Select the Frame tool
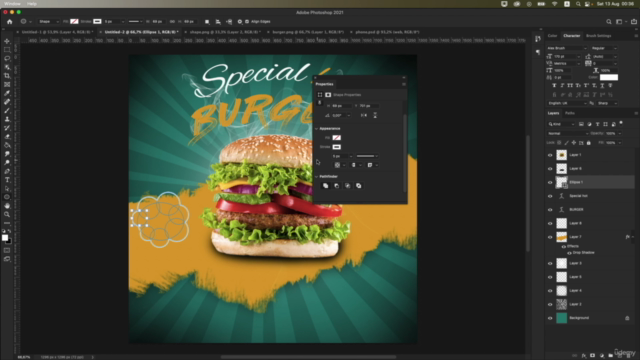 [7, 84]
